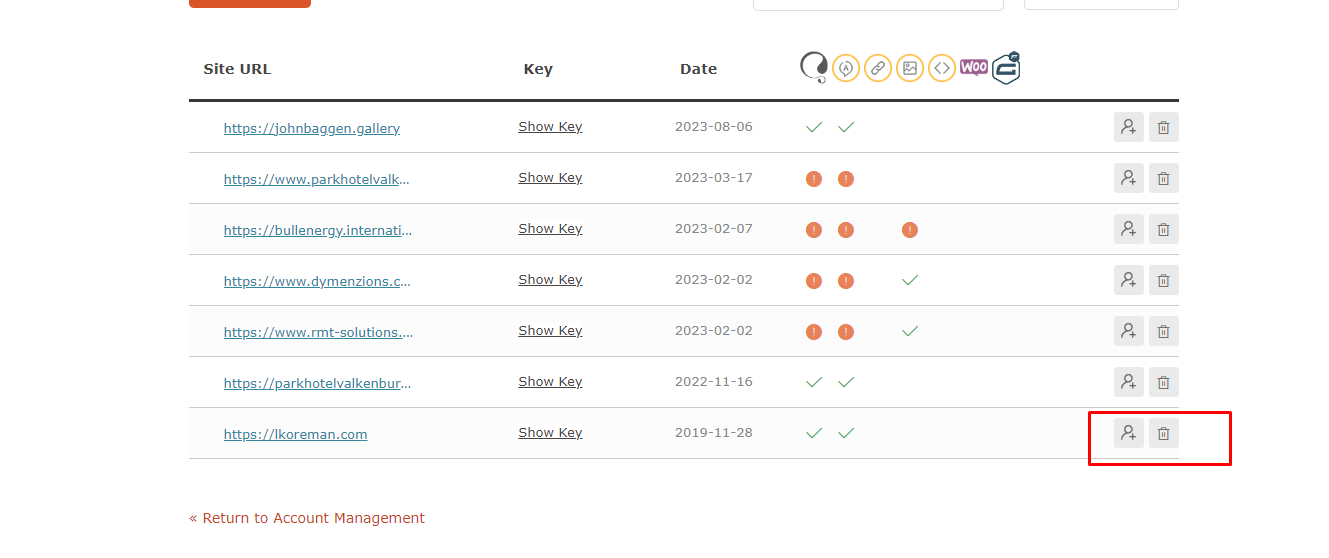Viewport: 1329px width, 558px height.
Task: Click link chain icon in header
Action: coord(878,68)
